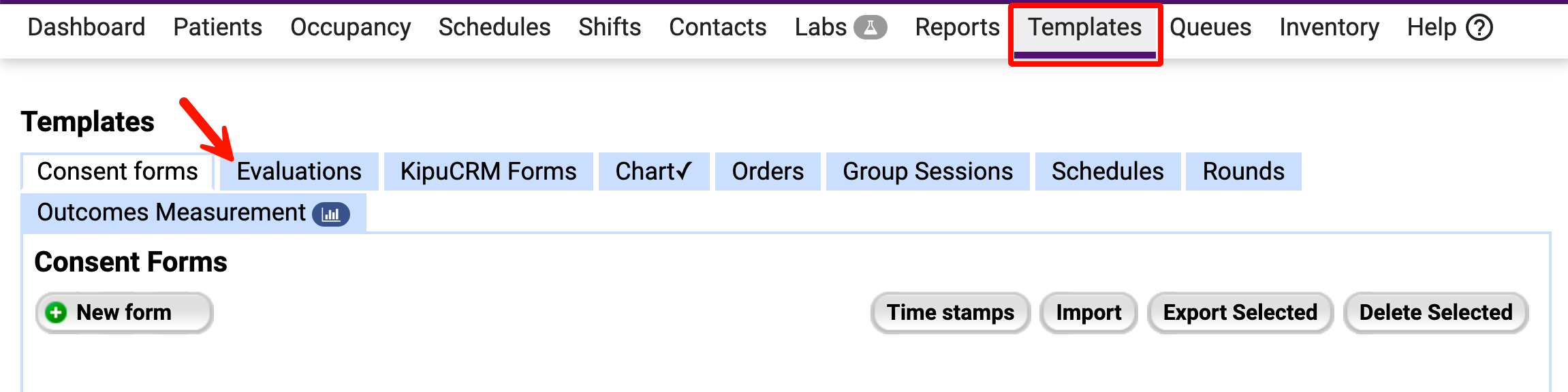Open the Occupancy page
1568x392 pixels.
point(350,27)
